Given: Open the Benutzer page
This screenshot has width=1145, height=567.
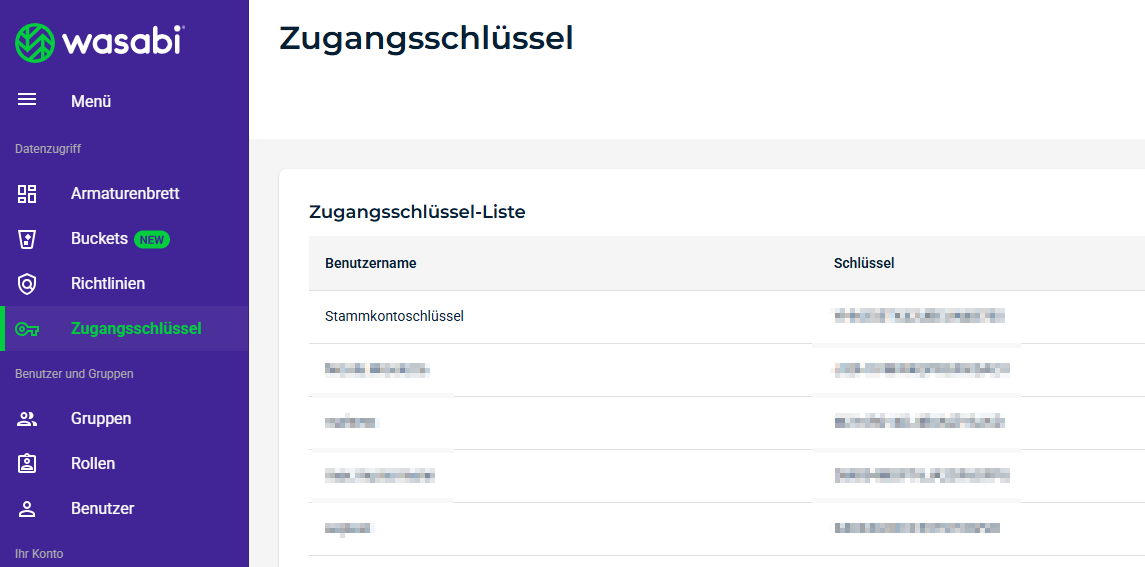Looking at the screenshot, I should (x=102, y=509).
